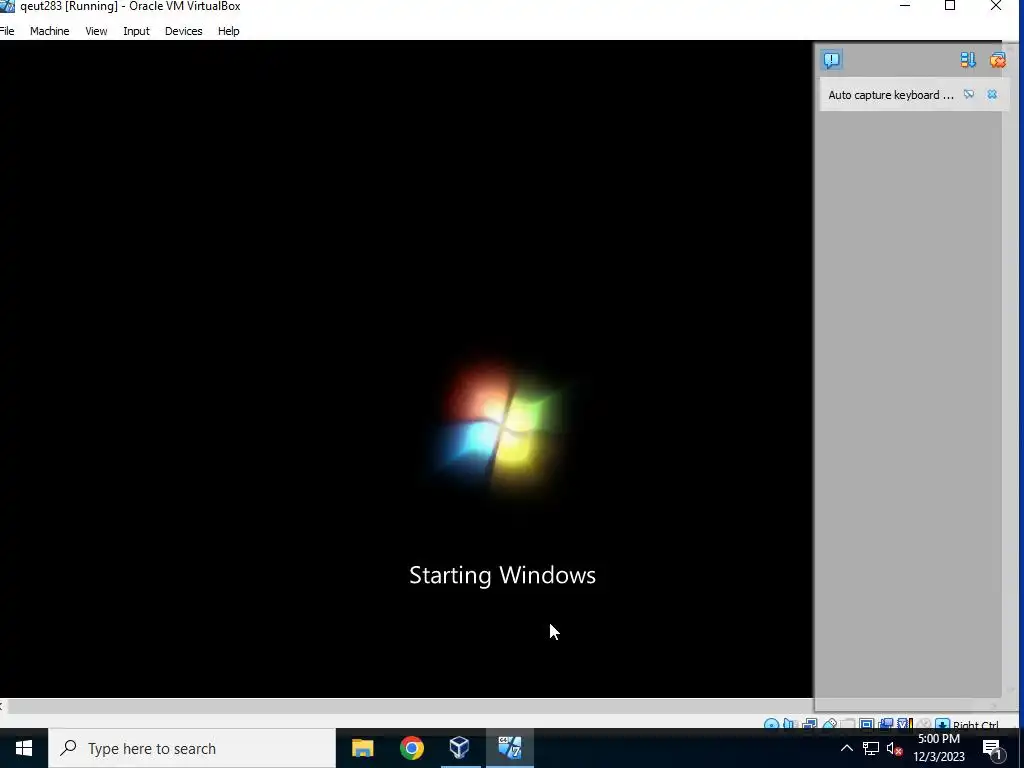
Task: Click the keep-finished-progresses list icon in notification panel
Action: (968, 60)
